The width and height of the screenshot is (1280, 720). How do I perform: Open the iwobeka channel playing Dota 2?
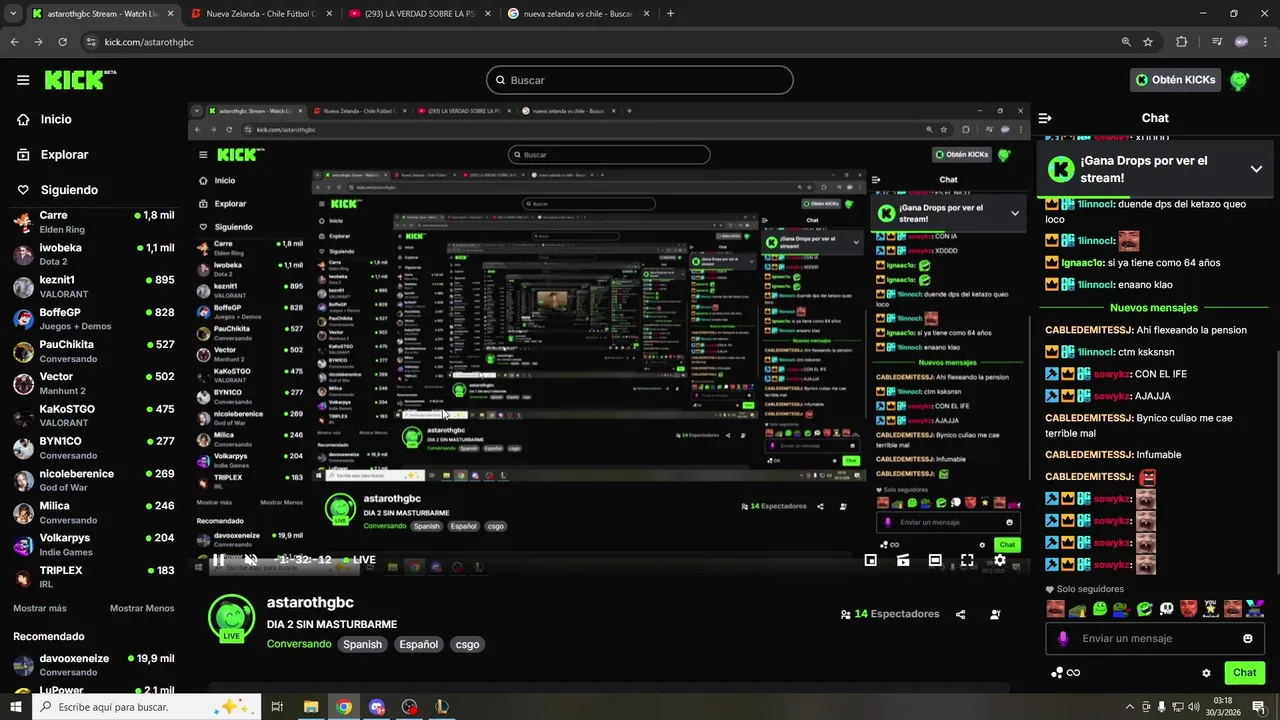point(93,254)
